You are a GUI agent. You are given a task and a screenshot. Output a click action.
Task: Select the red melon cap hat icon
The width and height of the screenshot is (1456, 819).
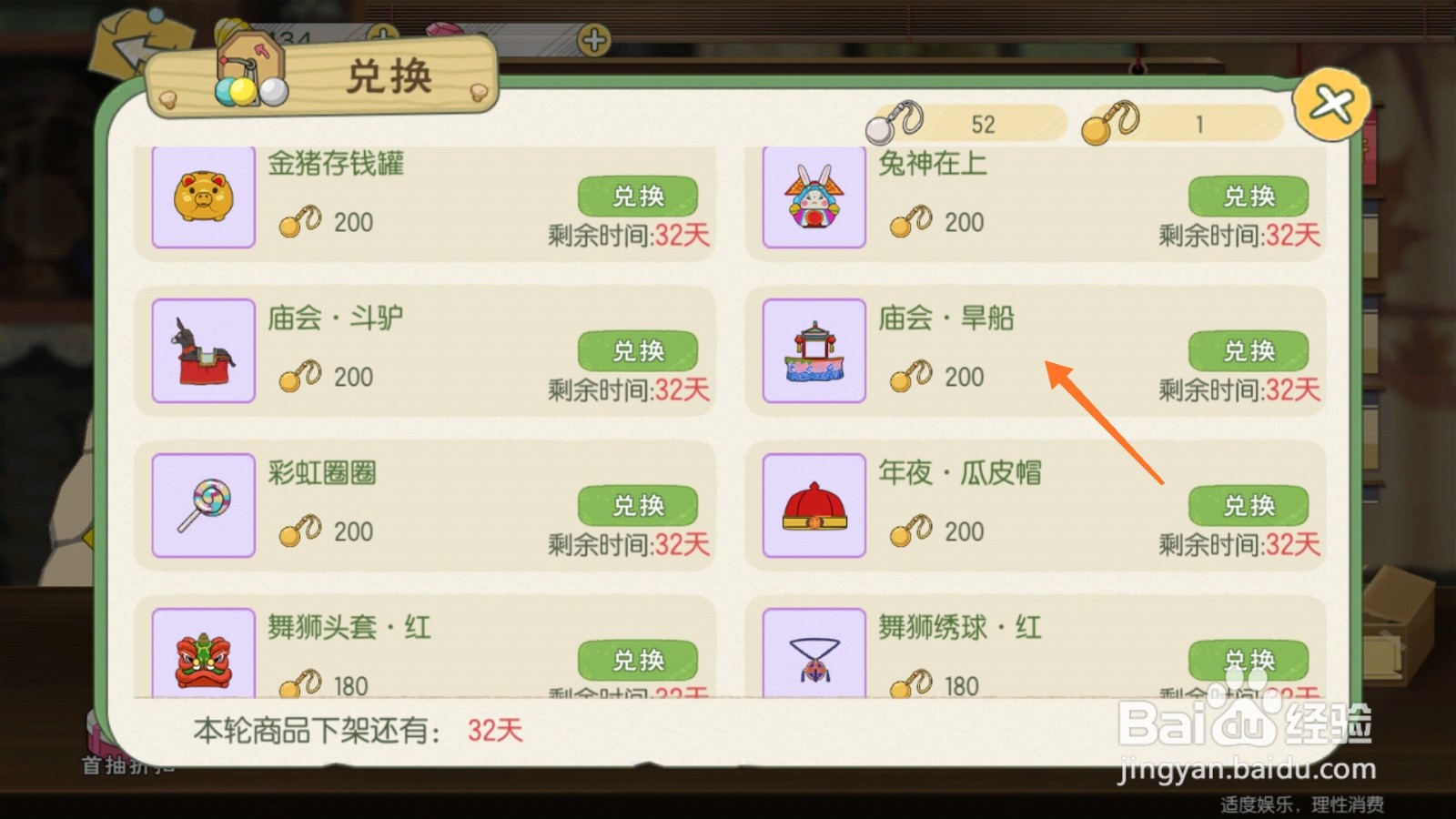814,505
